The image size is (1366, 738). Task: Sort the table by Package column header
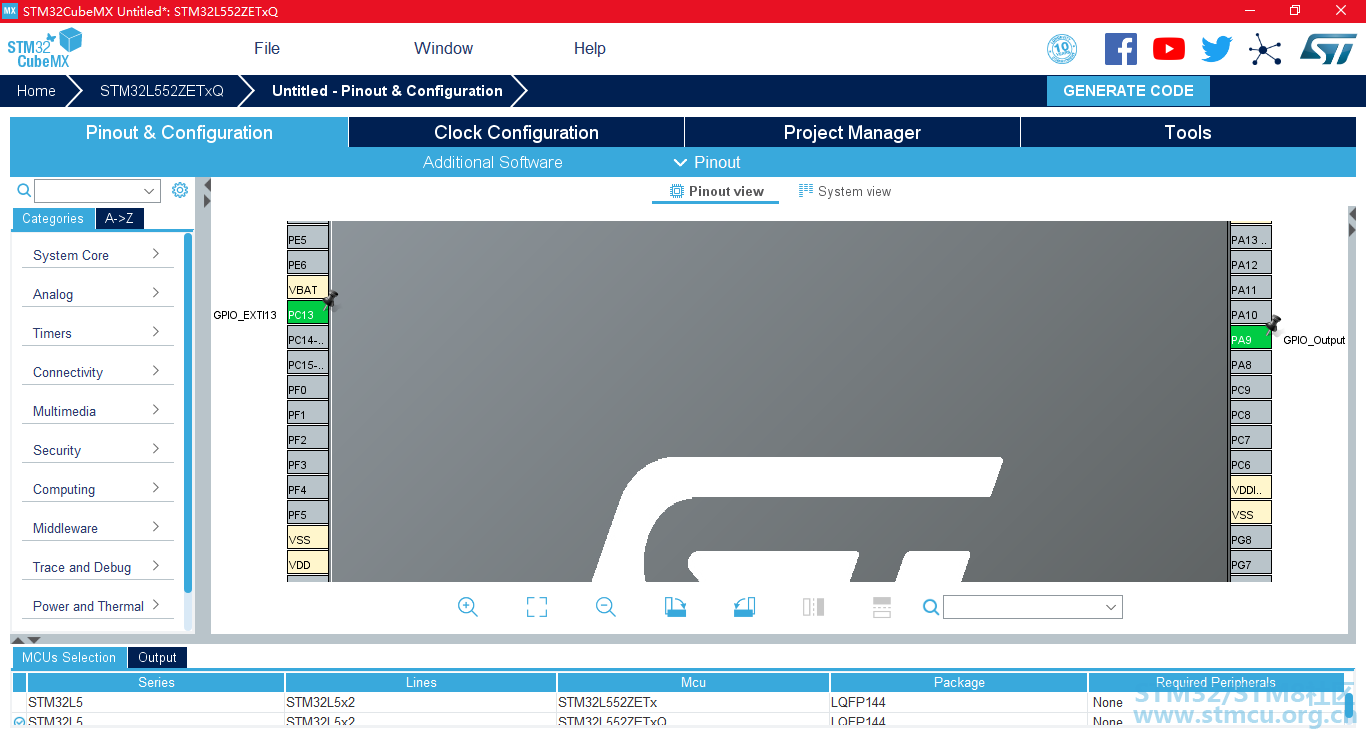(959, 682)
